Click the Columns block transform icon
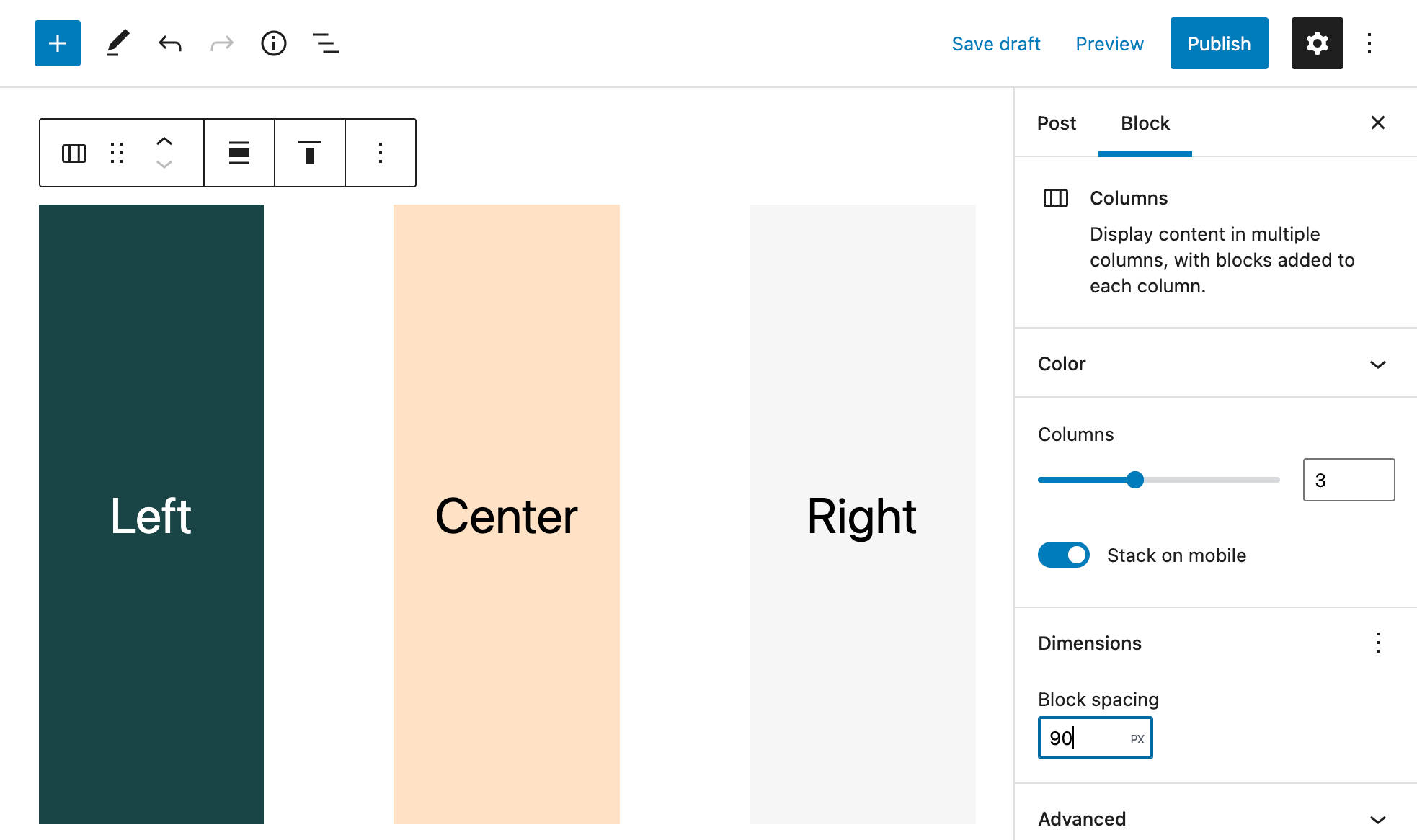1417x840 pixels. click(73, 153)
